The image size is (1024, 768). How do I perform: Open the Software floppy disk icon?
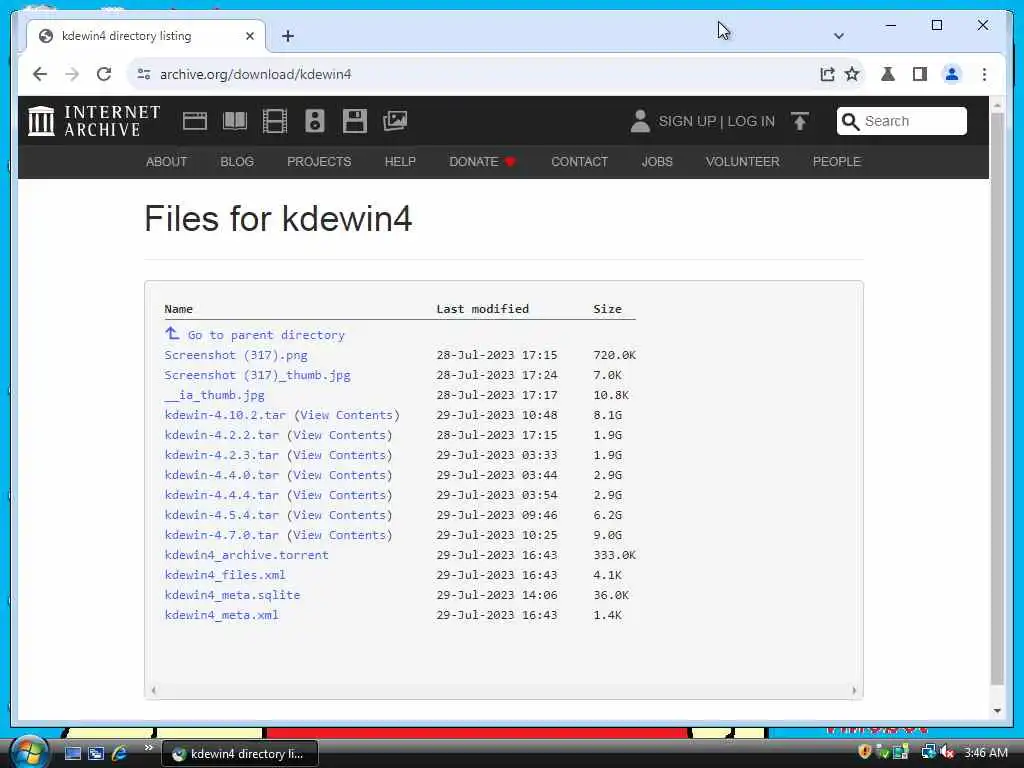tap(355, 121)
